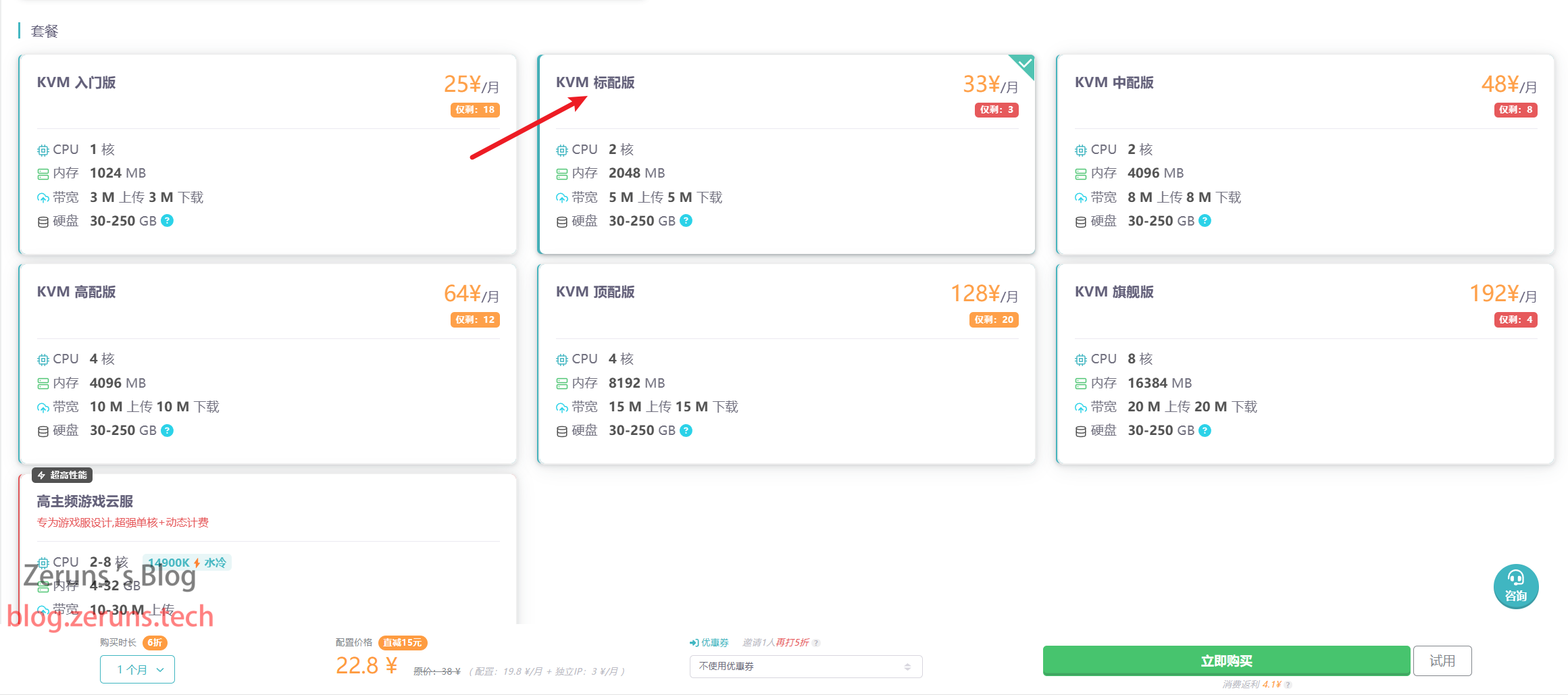
Task: Expand the 不使用优惠券 coupon selector
Action: 806,667
